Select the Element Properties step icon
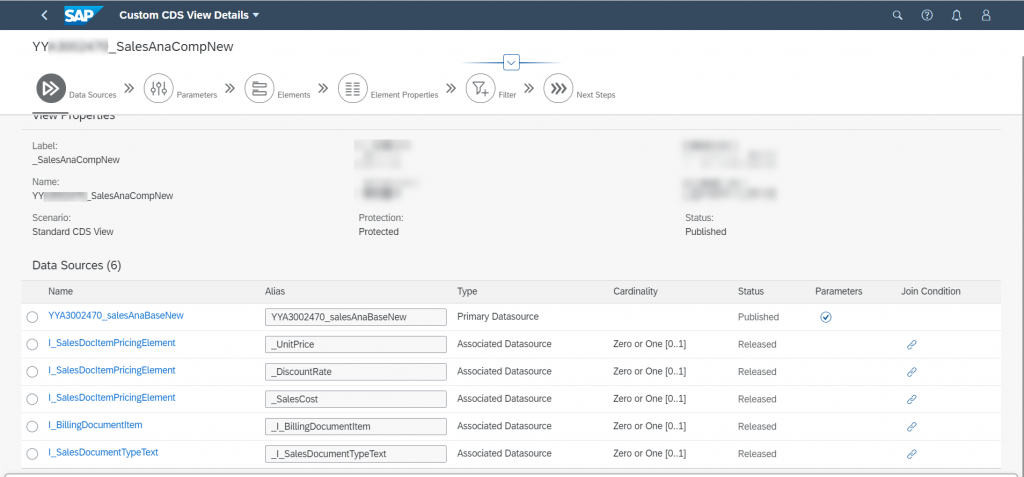The image size is (1024, 477). pyautogui.click(x=353, y=88)
